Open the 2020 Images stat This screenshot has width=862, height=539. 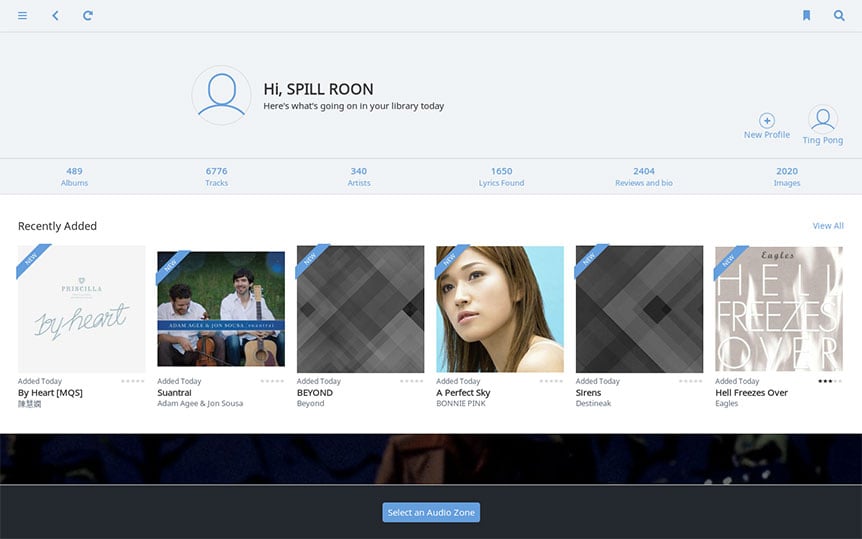787,177
